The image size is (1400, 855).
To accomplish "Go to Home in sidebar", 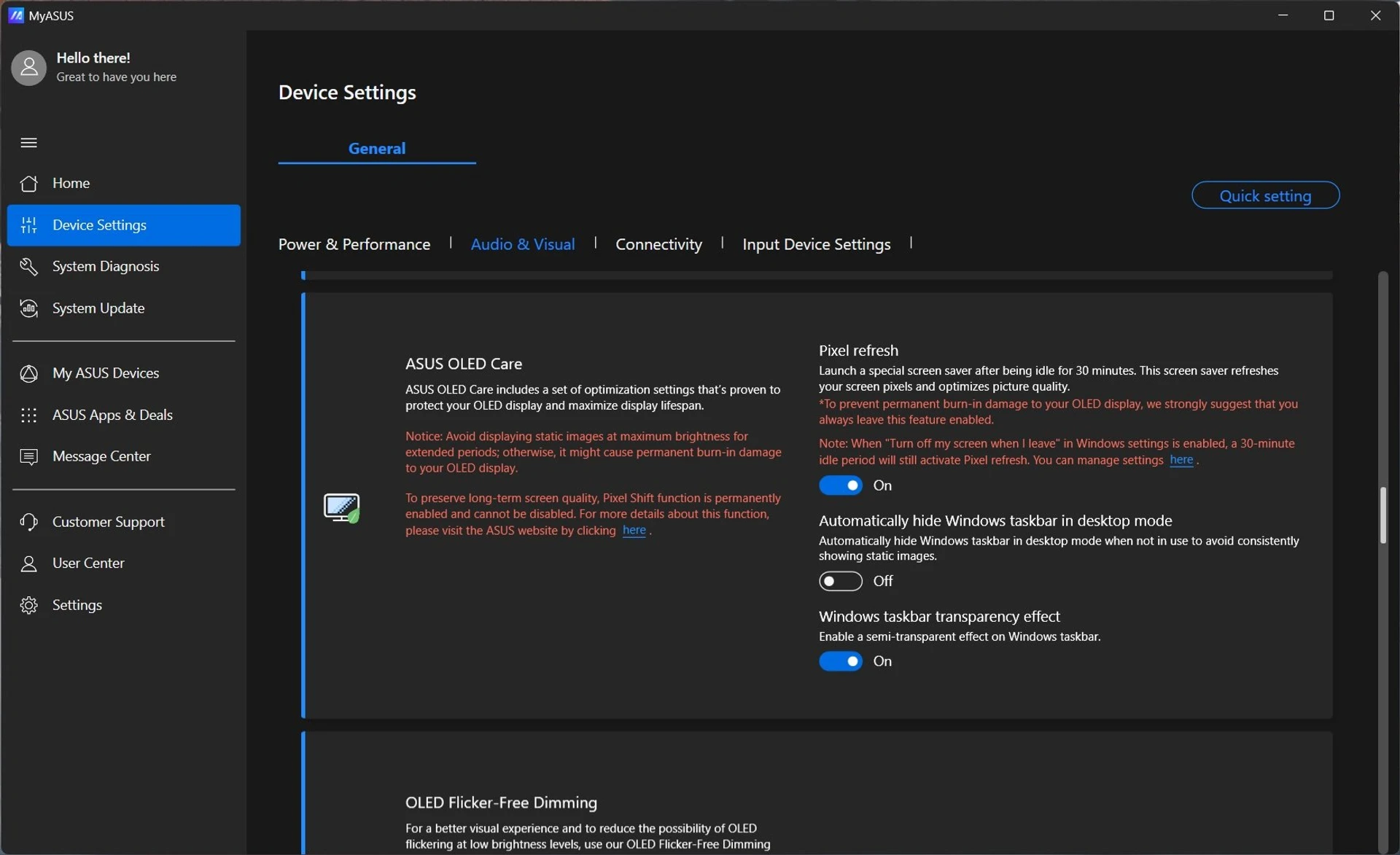I will [124, 183].
